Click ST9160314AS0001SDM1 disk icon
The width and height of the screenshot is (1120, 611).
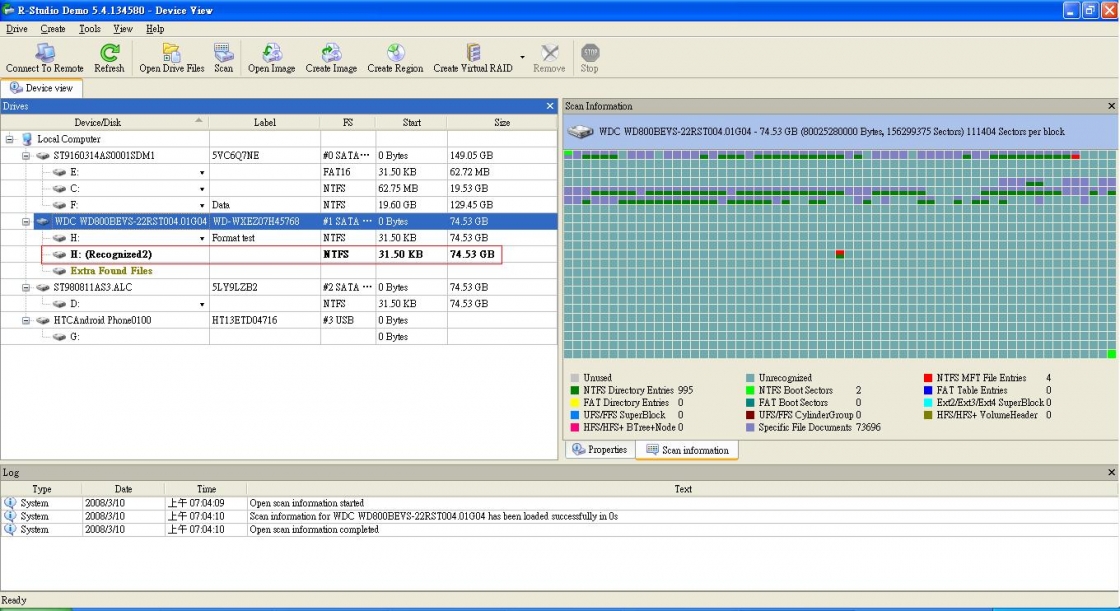(43, 155)
